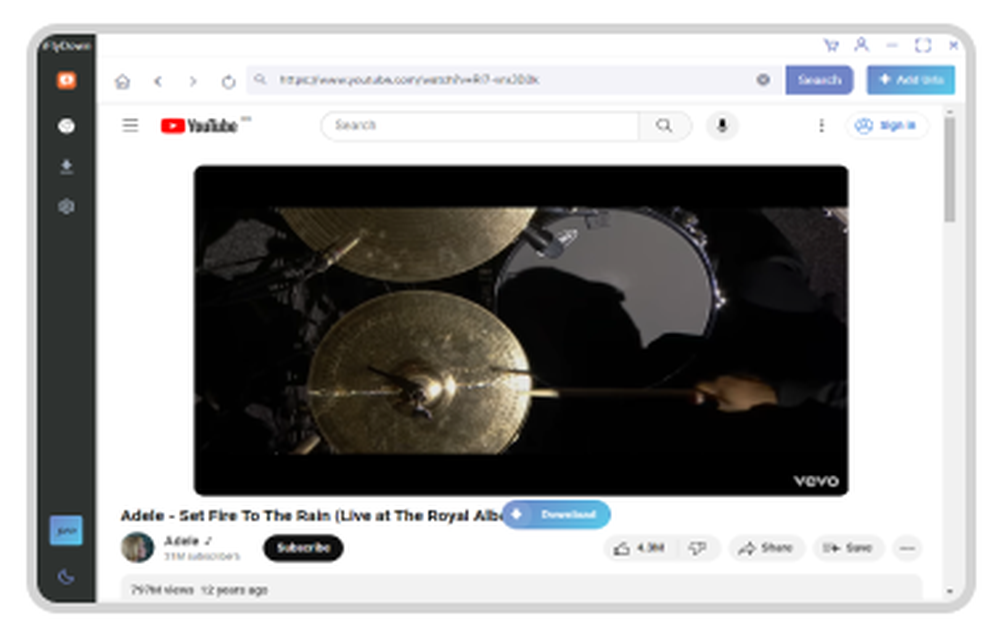Open Adele channel avatar
1000x629 pixels.
coord(137,547)
